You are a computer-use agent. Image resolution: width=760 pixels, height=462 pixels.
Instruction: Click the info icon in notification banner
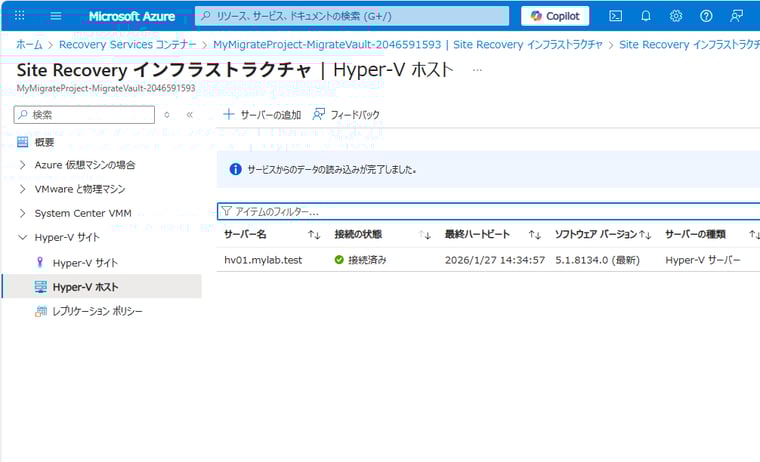[235, 169]
